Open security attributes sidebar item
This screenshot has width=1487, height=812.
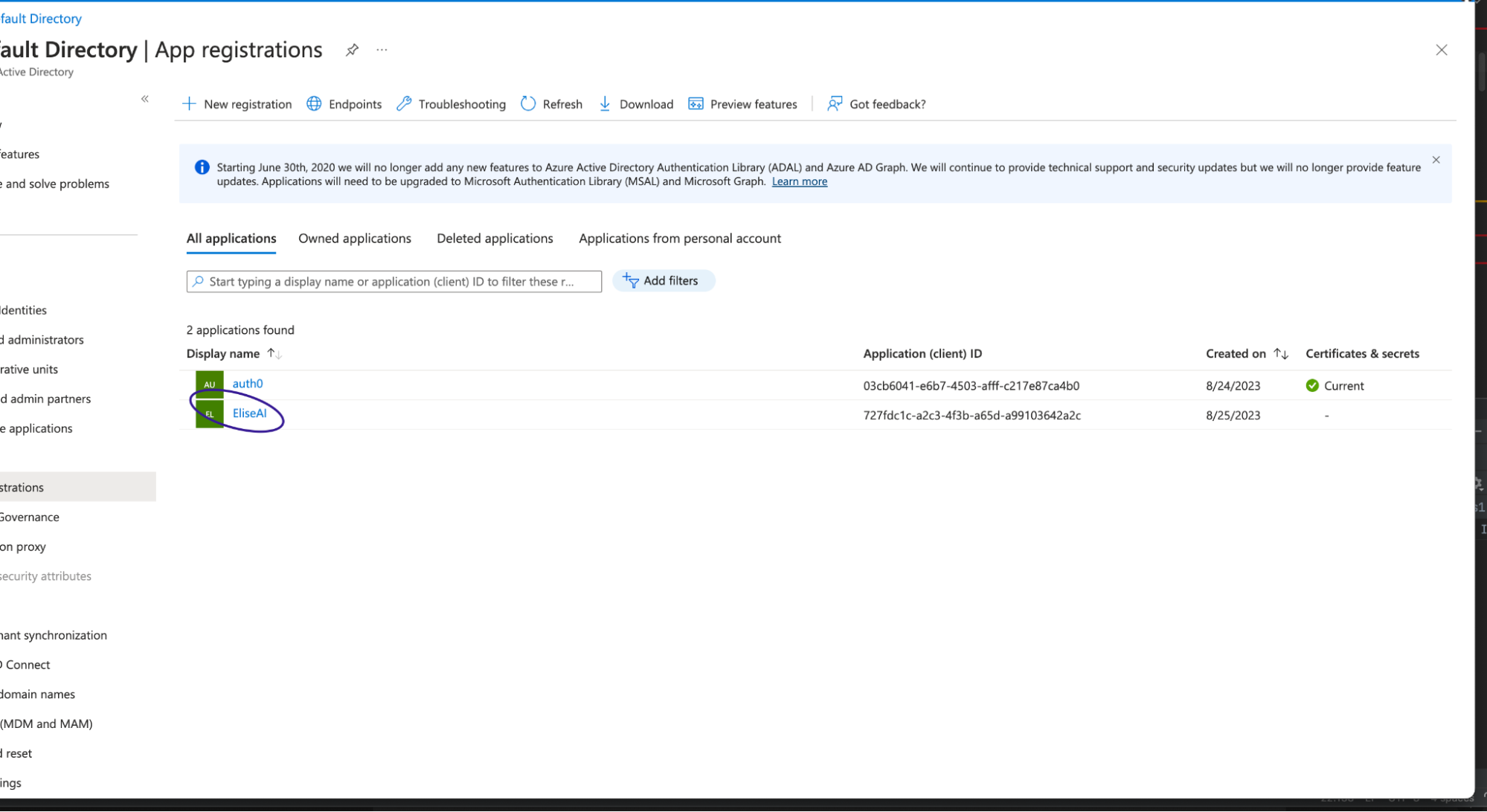[x=45, y=576]
